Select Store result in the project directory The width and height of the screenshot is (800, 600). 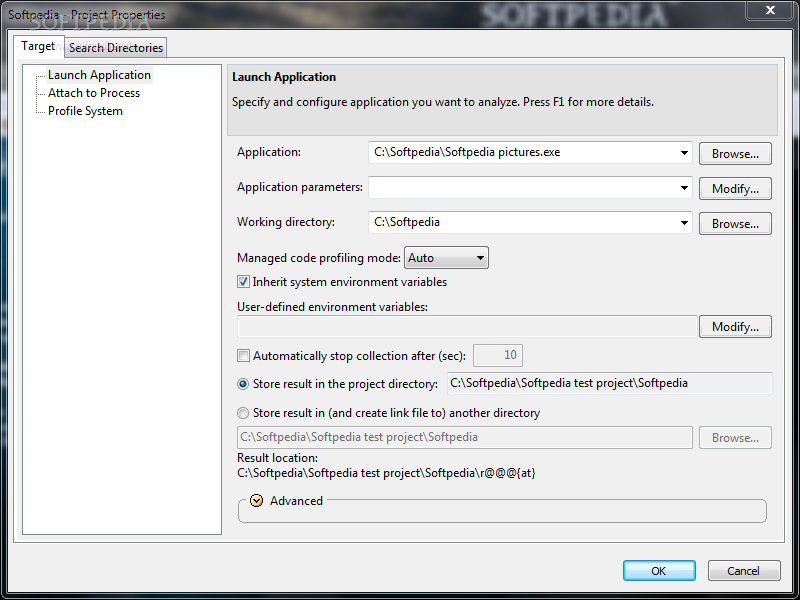(243, 384)
